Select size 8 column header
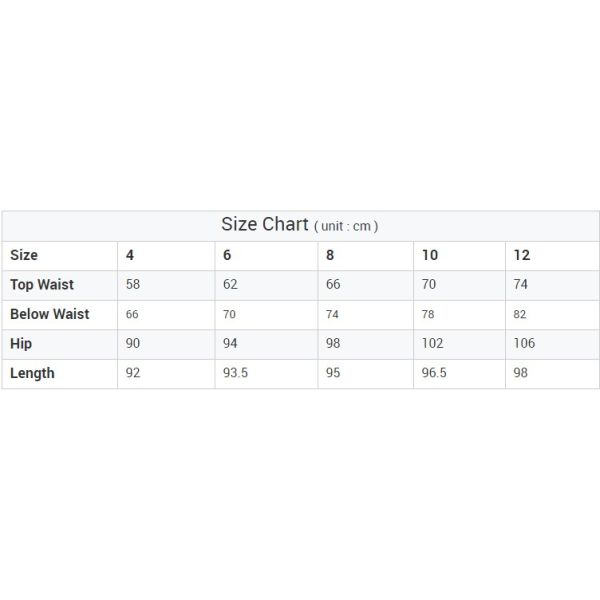The image size is (600, 600). (x=330, y=255)
